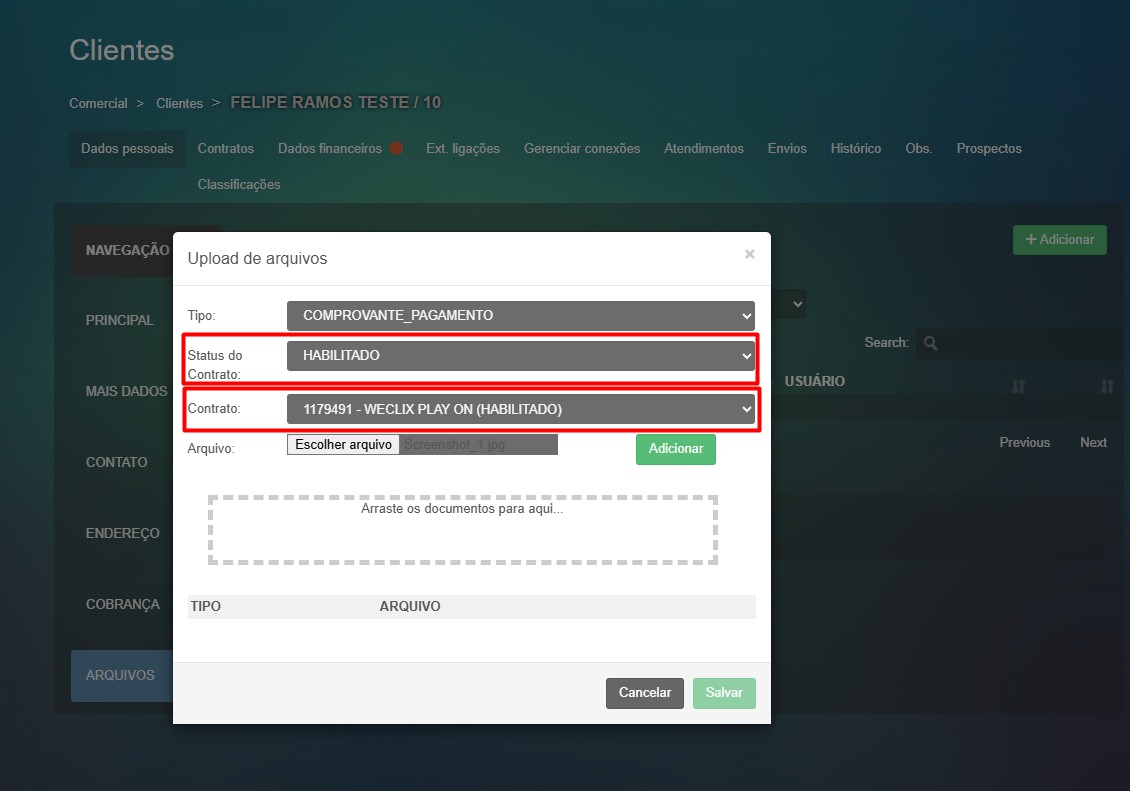
Task: Click the red alert badge on Dados financeiros
Action: pyautogui.click(x=396, y=148)
